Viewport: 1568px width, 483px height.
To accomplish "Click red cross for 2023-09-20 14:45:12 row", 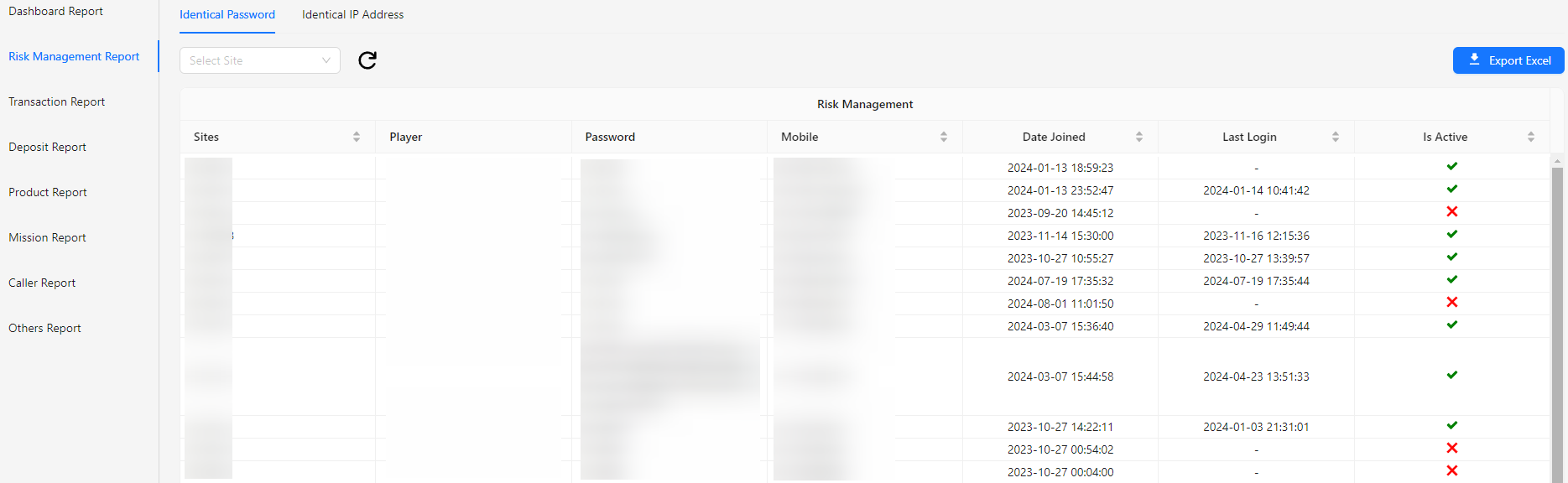I will pyautogui.click(x=1452, y=212).
